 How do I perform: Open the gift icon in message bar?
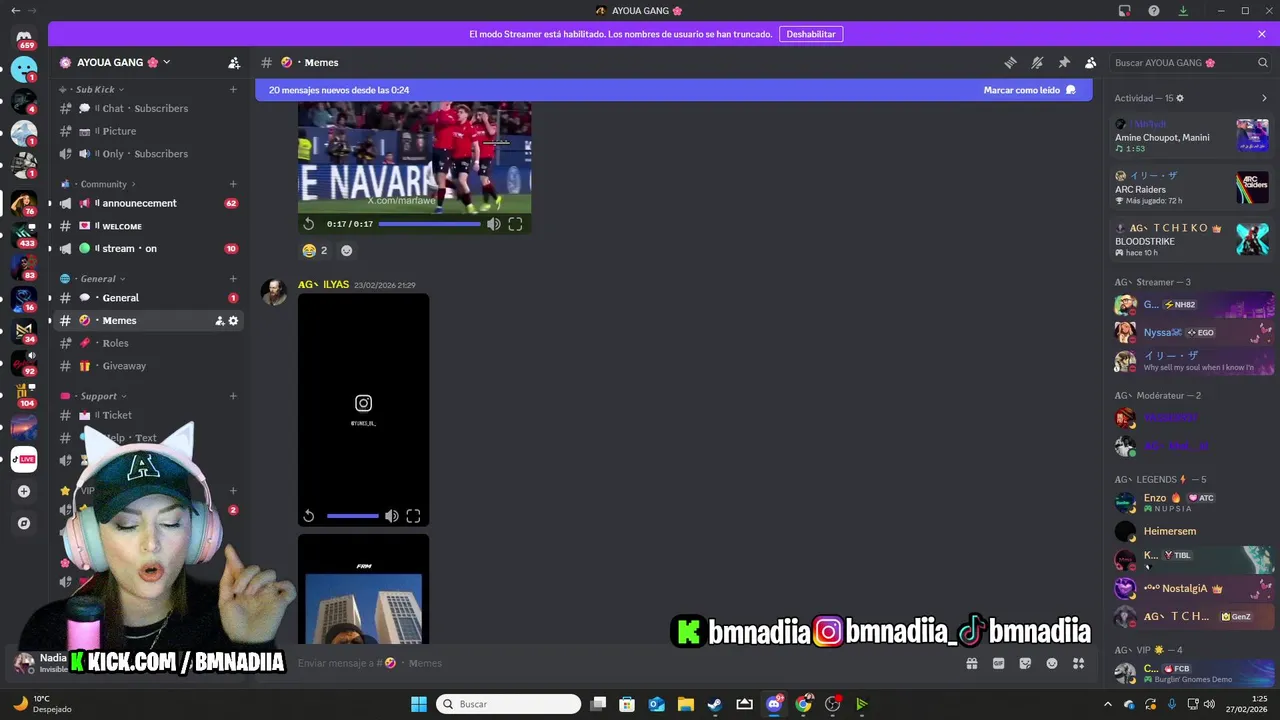click(971, 663)
